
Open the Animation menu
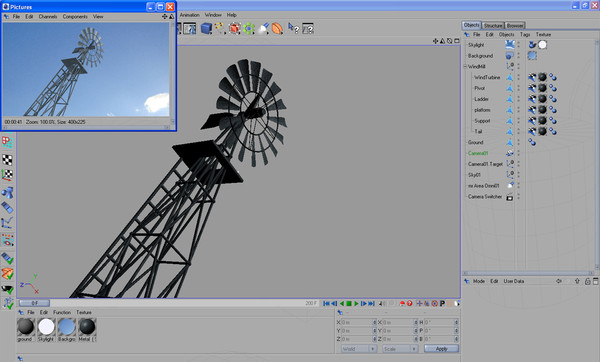[190, 15]
